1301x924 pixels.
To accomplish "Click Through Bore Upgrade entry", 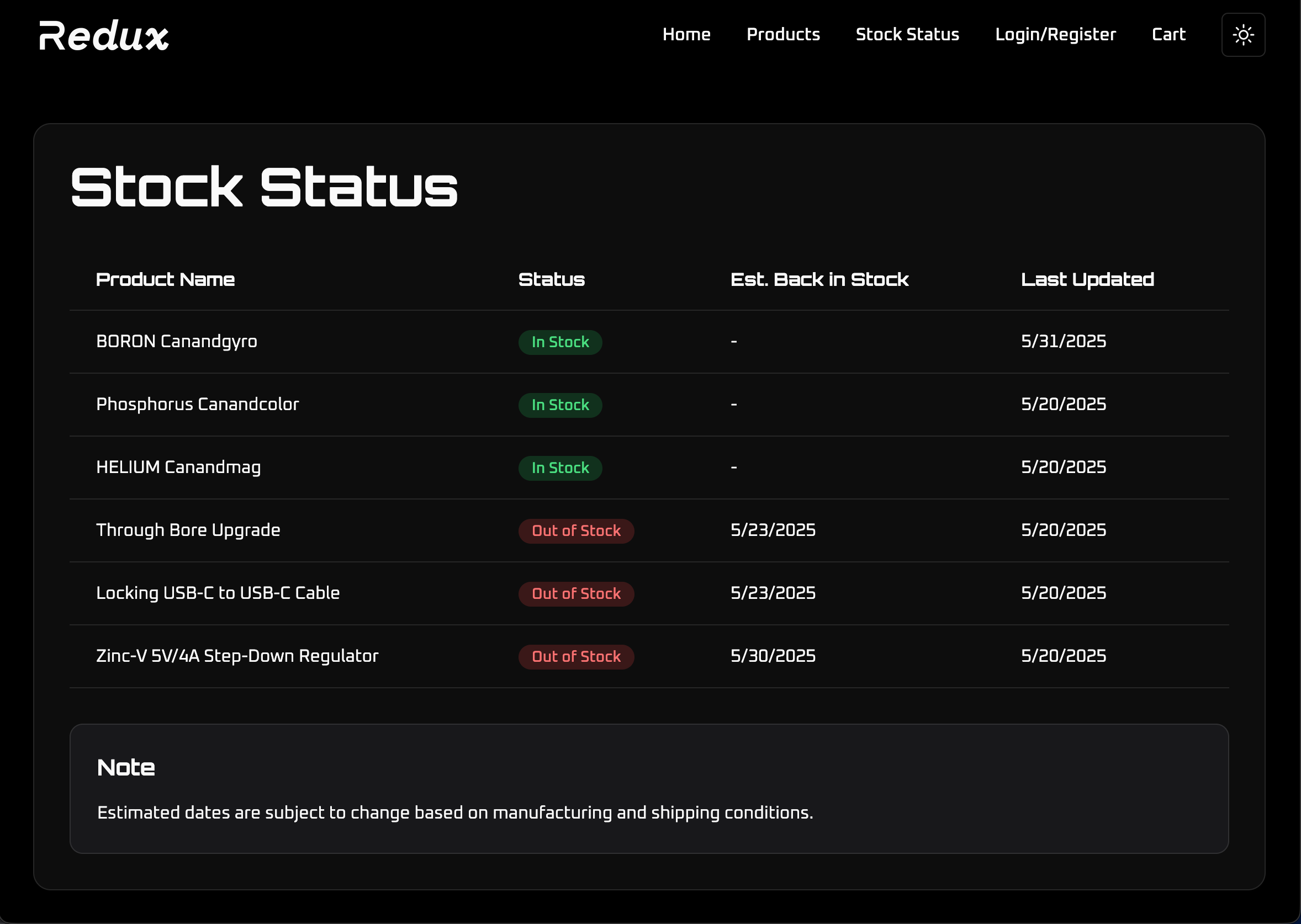I will (188, 530).
